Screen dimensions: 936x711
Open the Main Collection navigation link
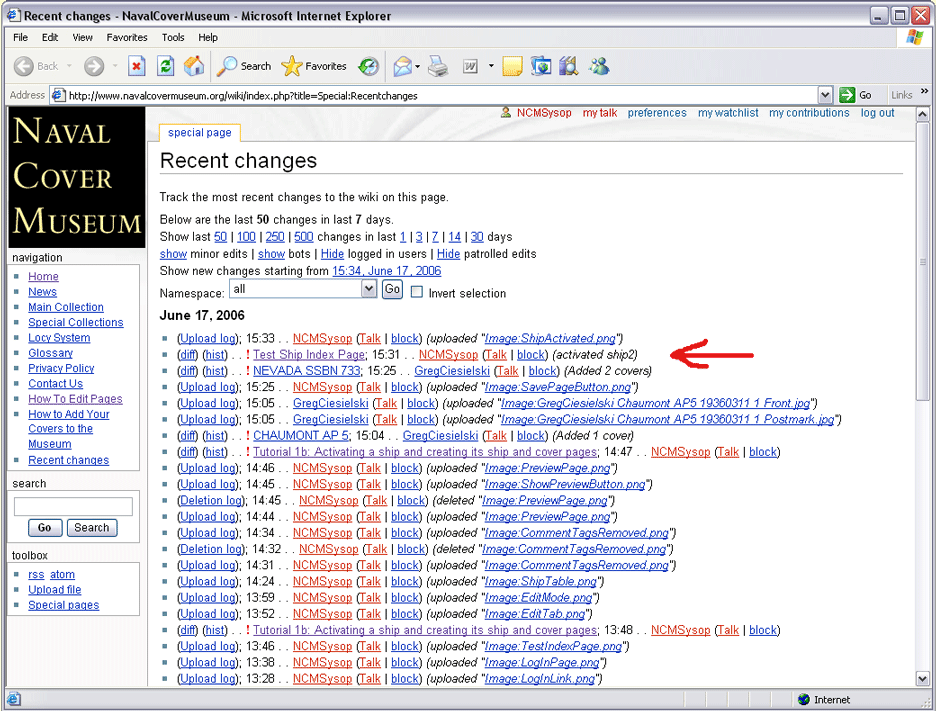point(66,307)
